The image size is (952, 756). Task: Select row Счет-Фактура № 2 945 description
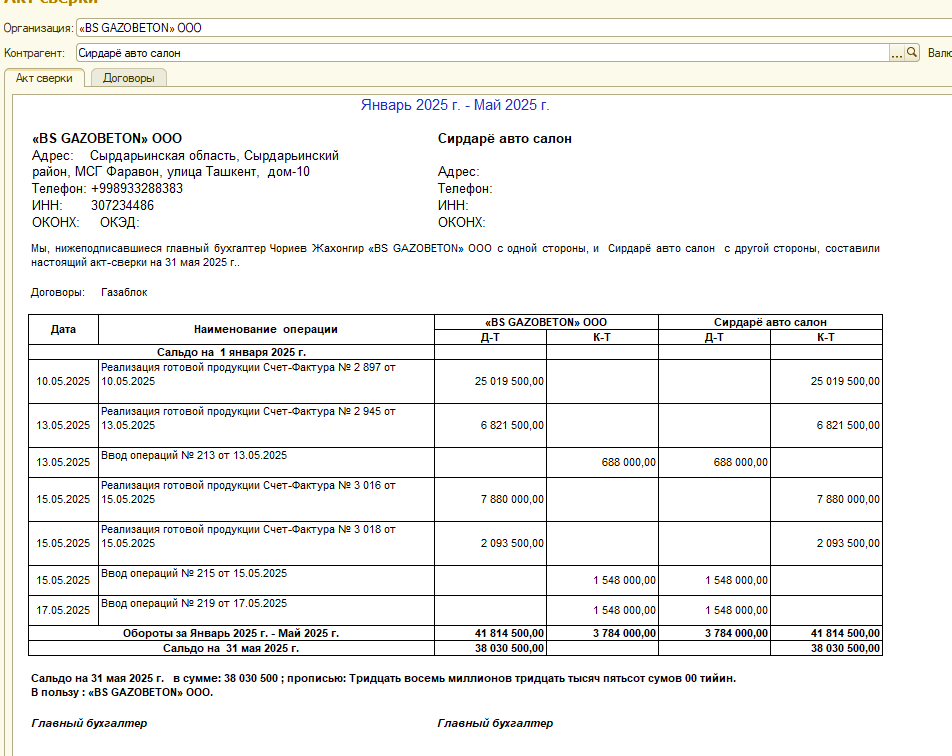point(267,426)
